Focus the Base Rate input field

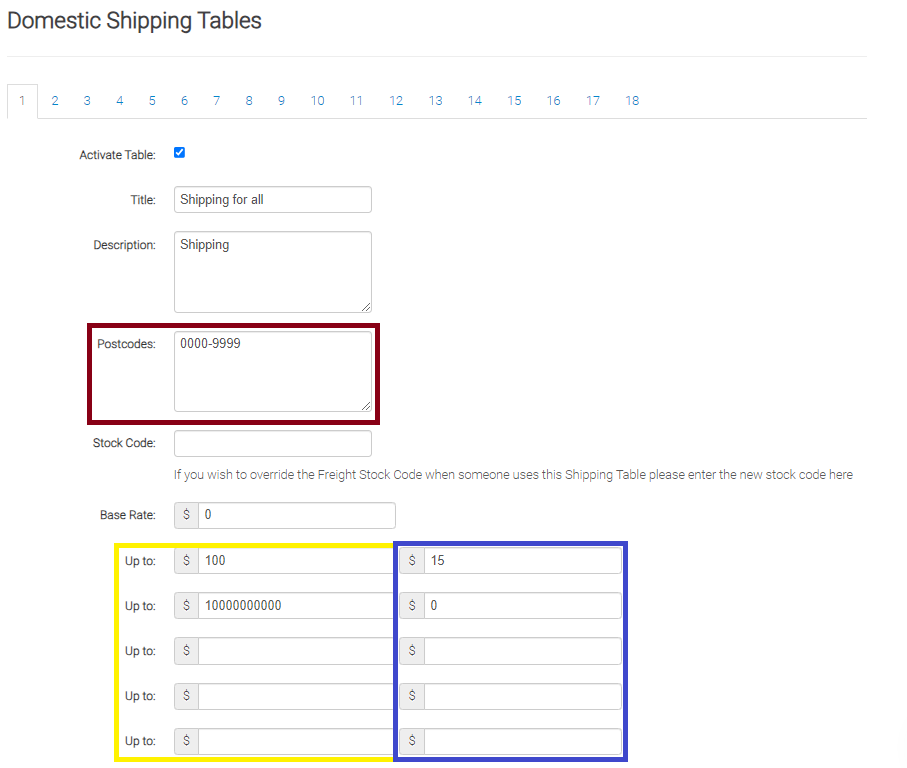click(x=296, y=515)
